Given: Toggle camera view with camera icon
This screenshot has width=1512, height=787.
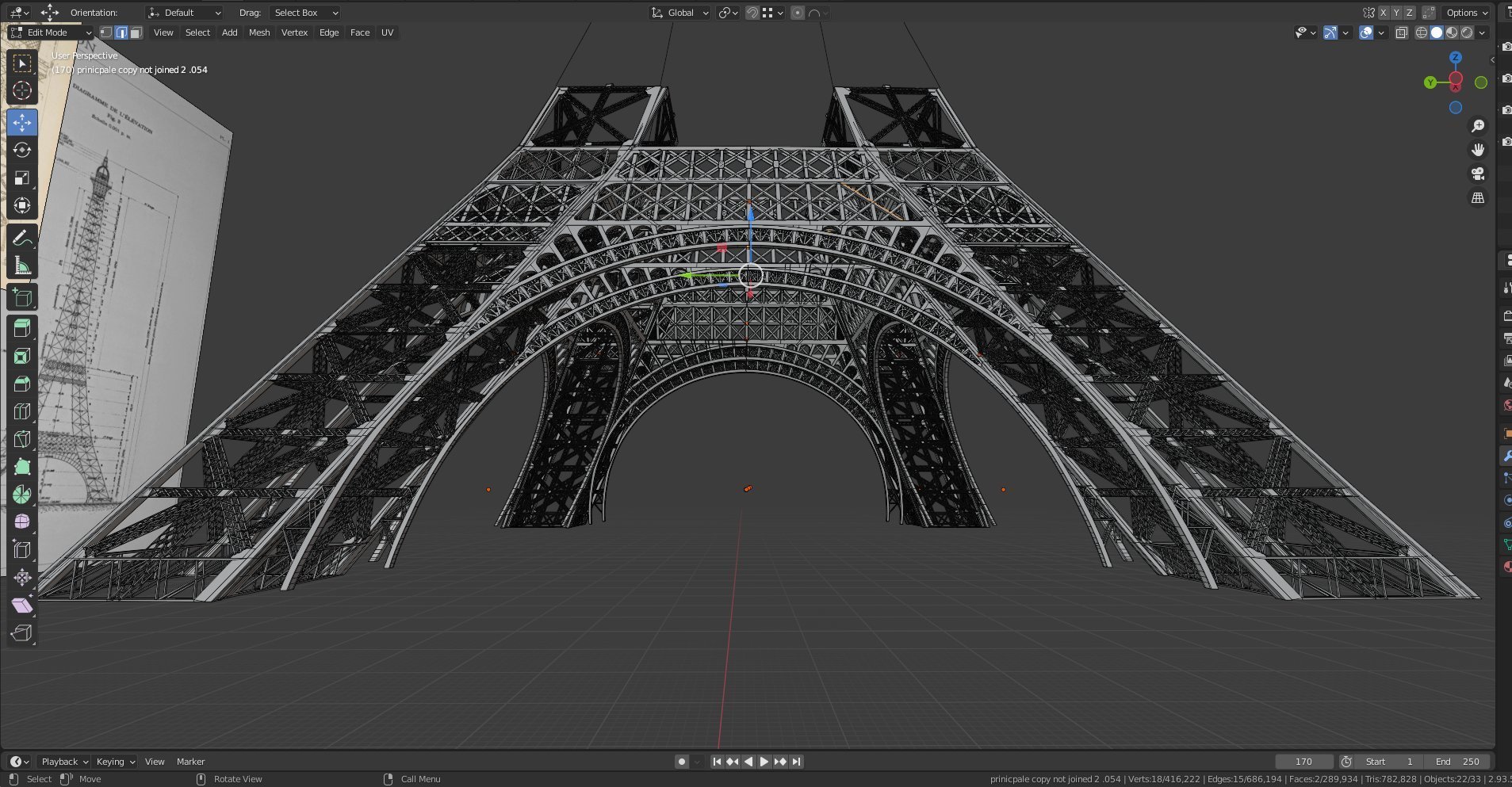Looking at the screenshot, I should pyautogui.click(x=1478, y=174).
